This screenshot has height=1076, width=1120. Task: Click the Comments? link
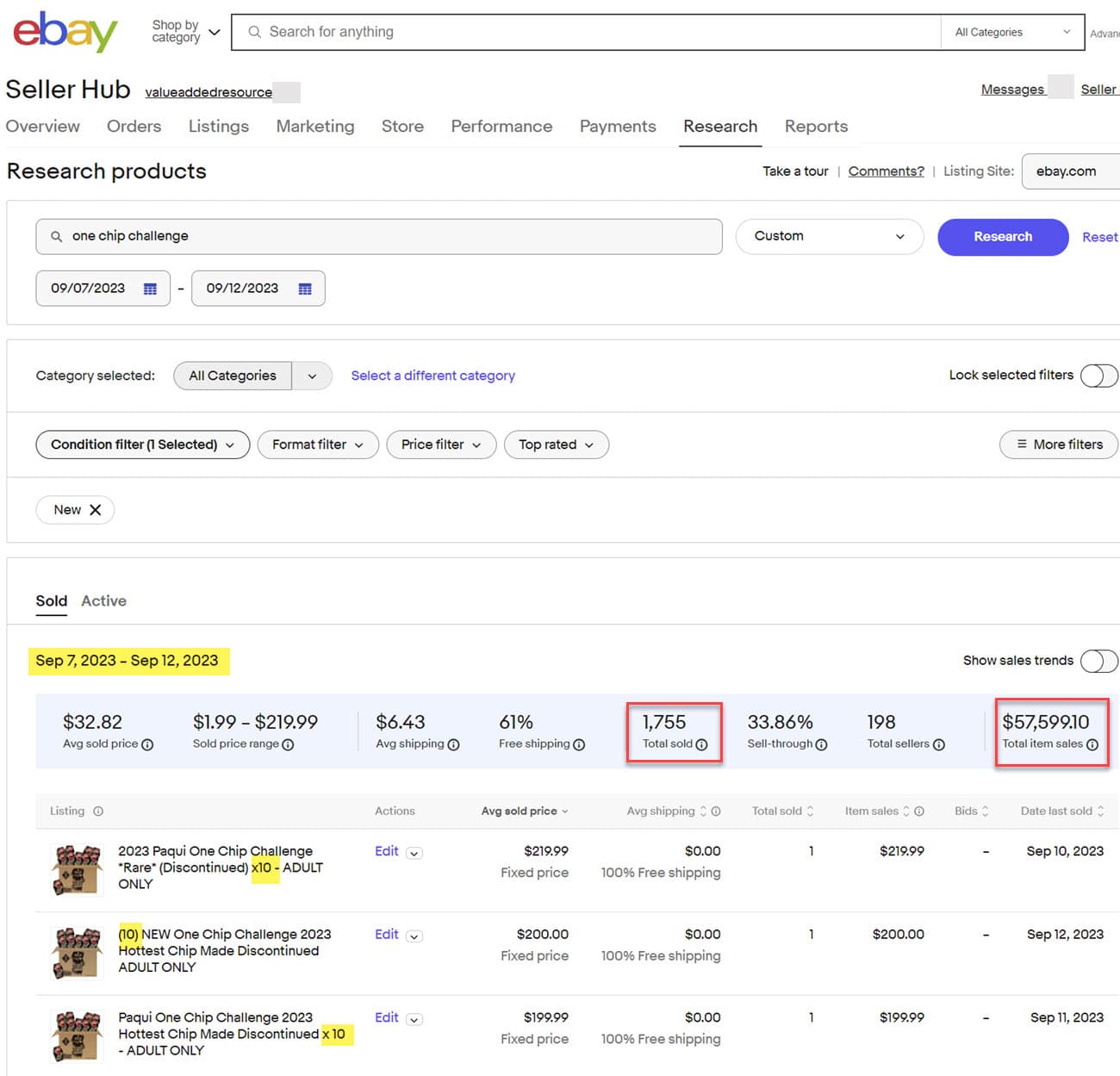(x=886, y=171)
